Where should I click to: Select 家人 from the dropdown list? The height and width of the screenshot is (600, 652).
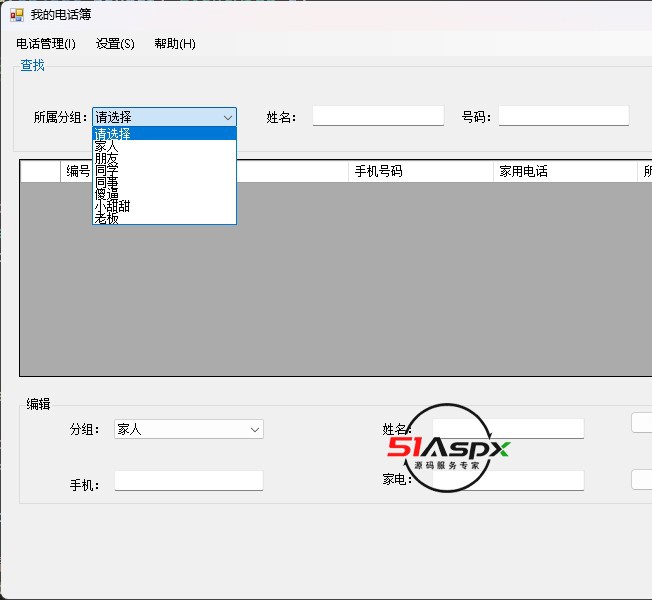164,146
